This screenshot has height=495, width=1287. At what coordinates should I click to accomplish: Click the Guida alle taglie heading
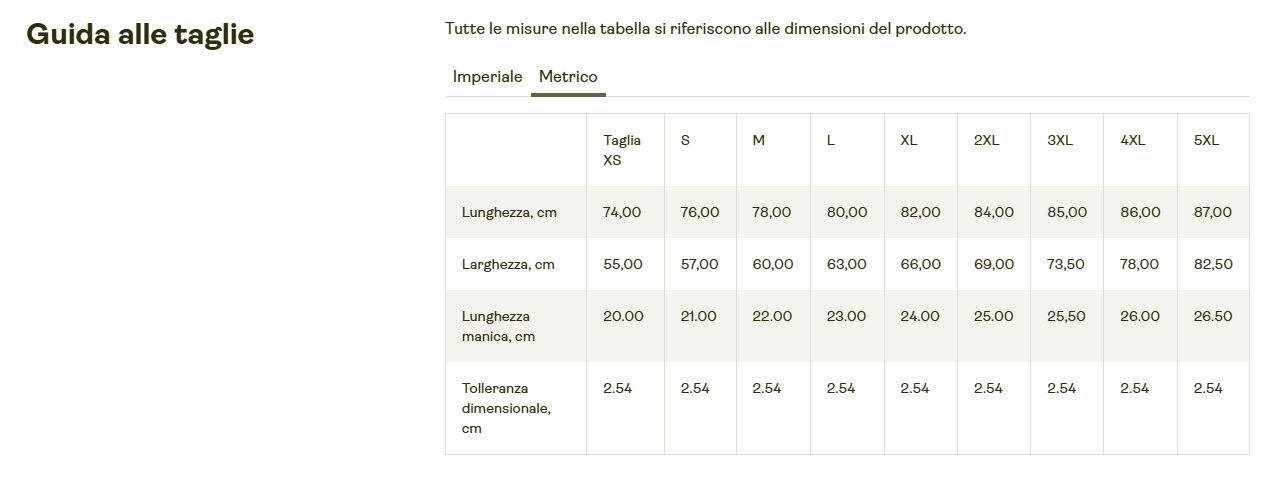pos(140,35)
